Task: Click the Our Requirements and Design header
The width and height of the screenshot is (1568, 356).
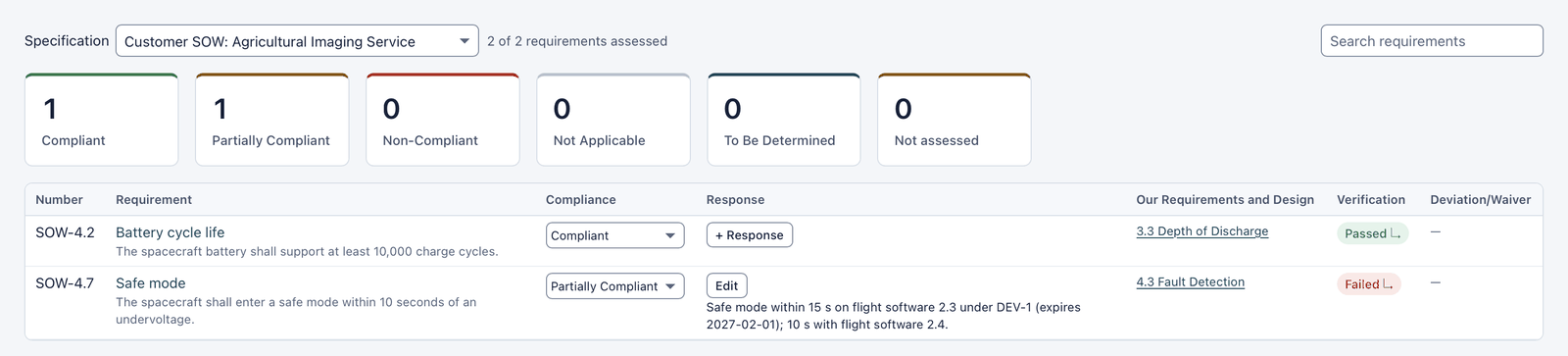Action: click(1225, 200)
